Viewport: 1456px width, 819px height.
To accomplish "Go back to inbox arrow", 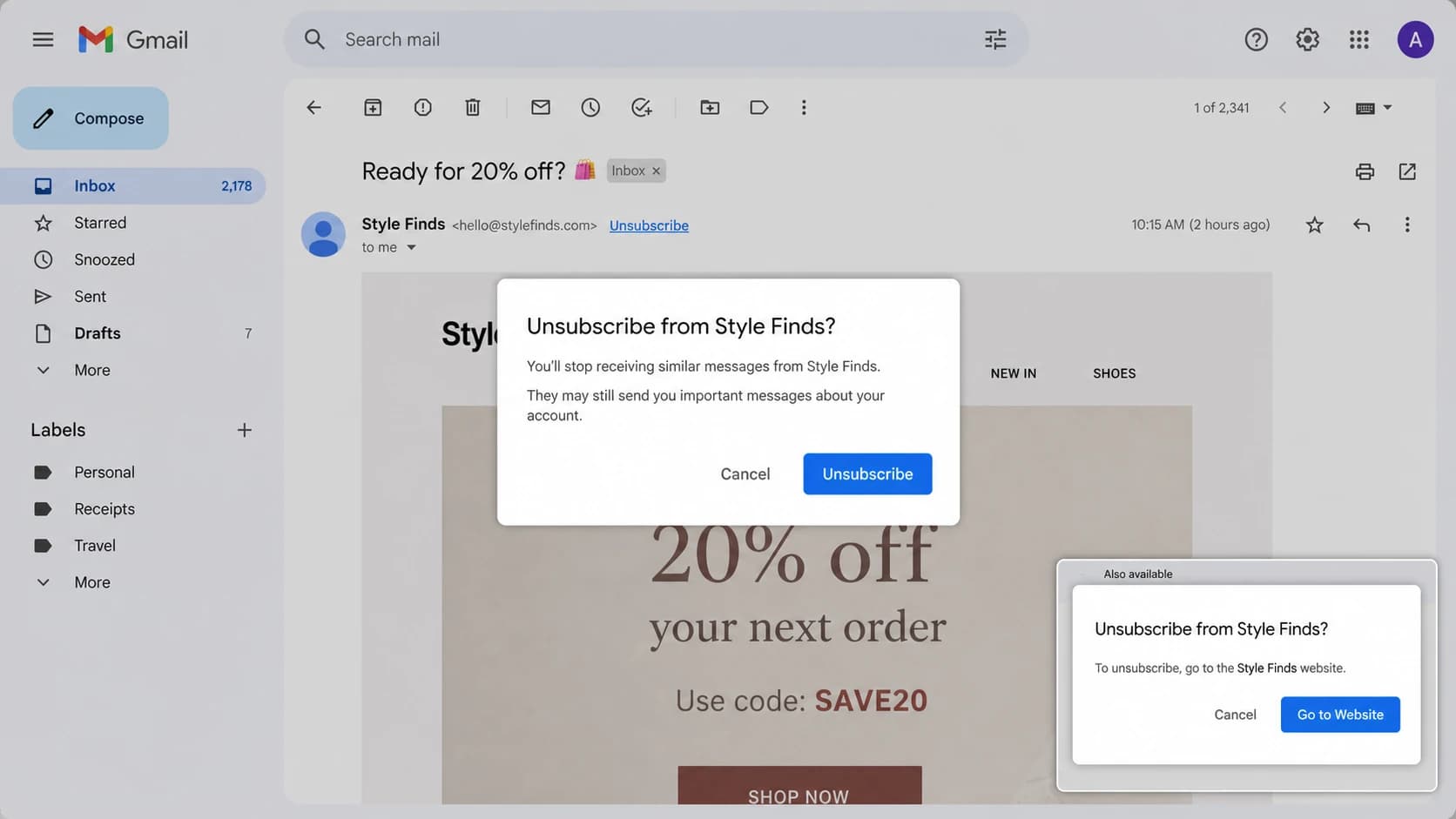I will coord(314,107).
